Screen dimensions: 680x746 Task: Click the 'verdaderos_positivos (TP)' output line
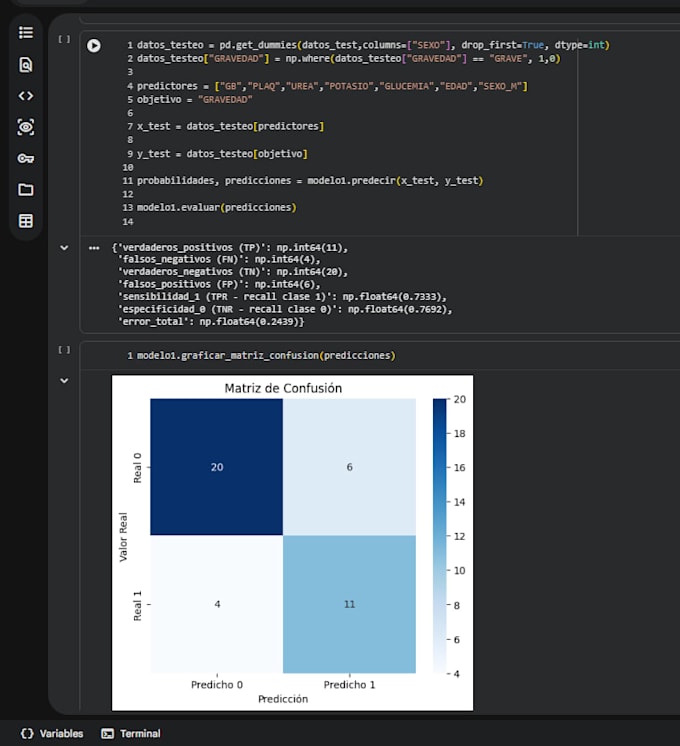pyautogui.click(x=230, y=247)
